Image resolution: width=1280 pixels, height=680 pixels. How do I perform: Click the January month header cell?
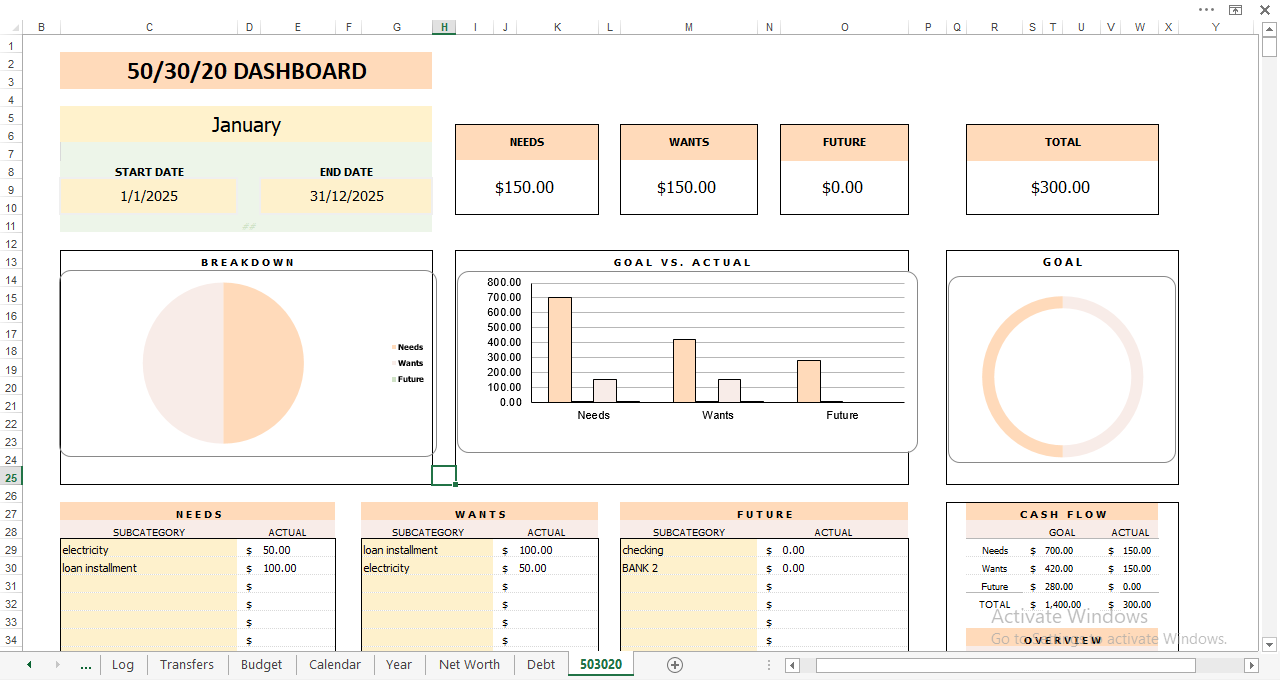pyautogui.click(x=246, y=124)
